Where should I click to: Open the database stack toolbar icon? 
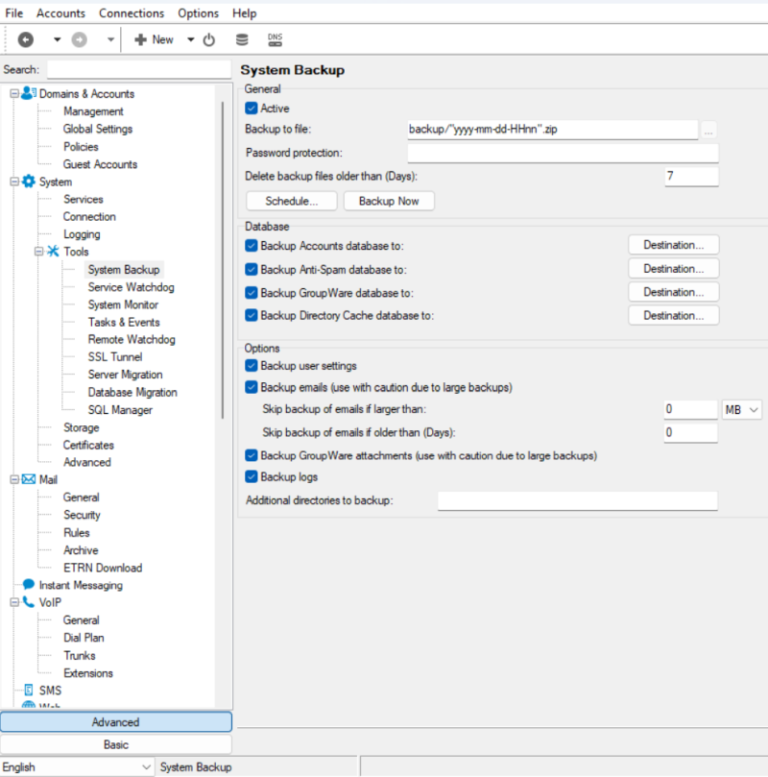coord(241,40)
